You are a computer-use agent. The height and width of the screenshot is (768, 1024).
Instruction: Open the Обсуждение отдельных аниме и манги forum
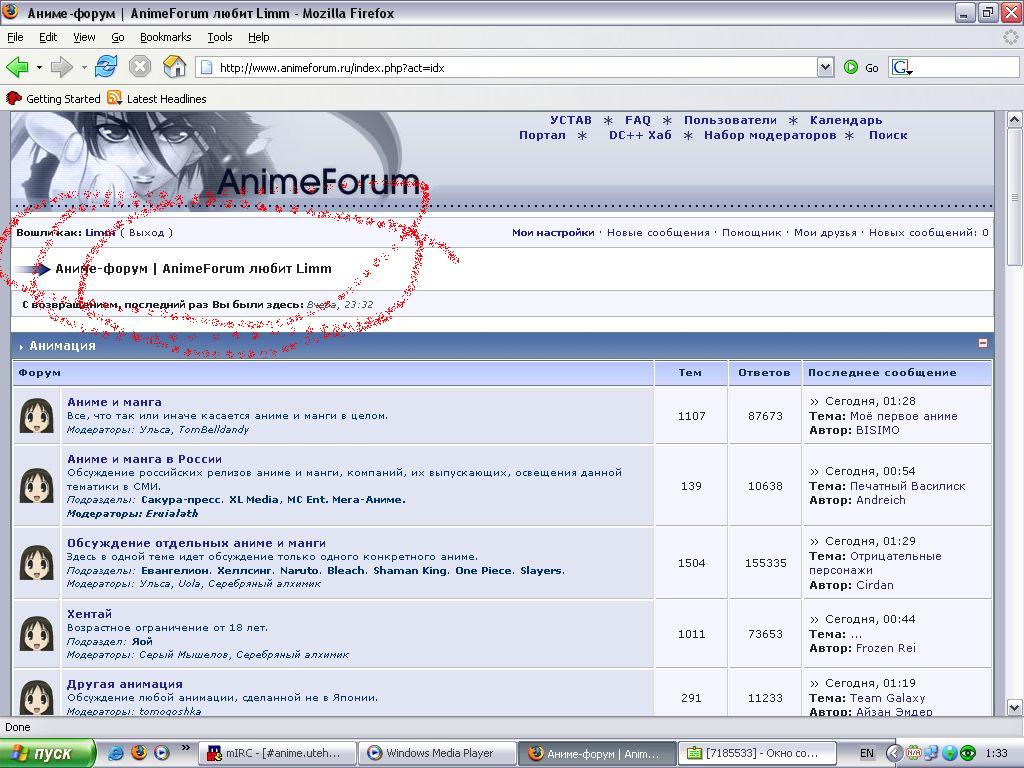click(x=197, y=543)
